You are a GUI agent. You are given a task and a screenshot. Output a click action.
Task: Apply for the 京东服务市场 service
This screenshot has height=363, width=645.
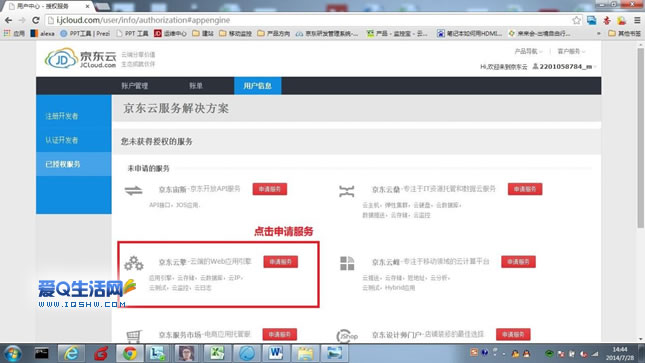coord(280,334)
